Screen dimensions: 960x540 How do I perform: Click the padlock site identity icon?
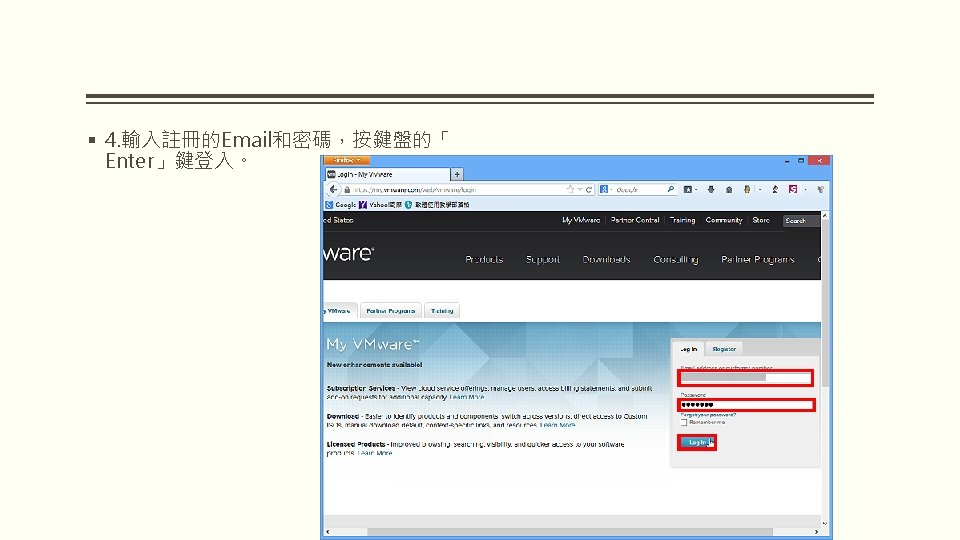347,190
